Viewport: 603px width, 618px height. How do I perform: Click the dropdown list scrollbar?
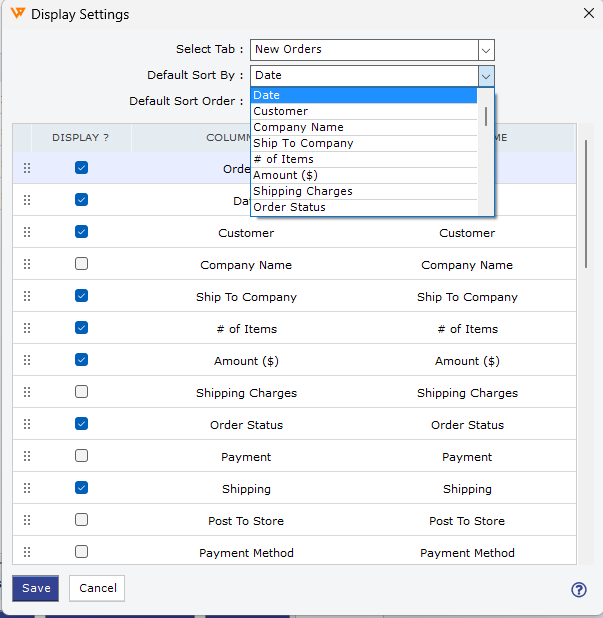487,116
